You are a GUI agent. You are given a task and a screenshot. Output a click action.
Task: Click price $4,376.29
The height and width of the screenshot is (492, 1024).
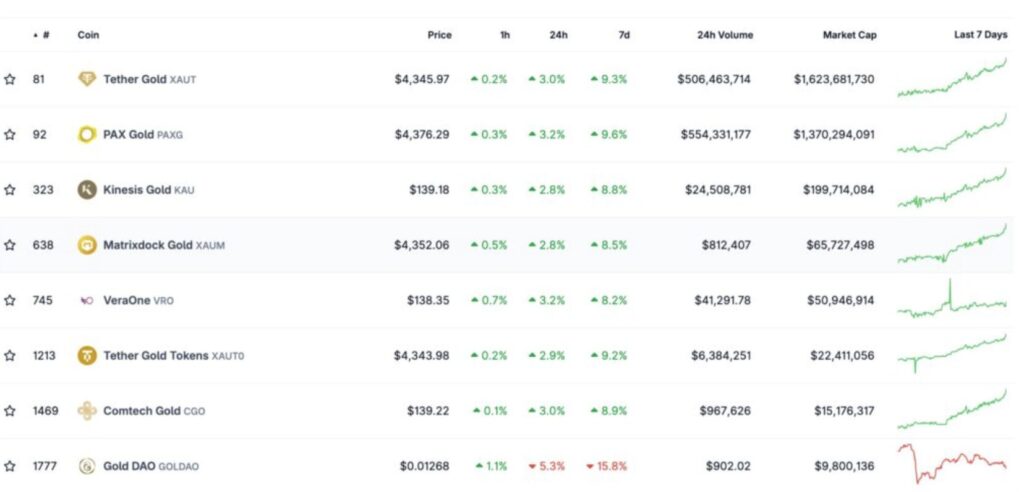pos(422,135)
